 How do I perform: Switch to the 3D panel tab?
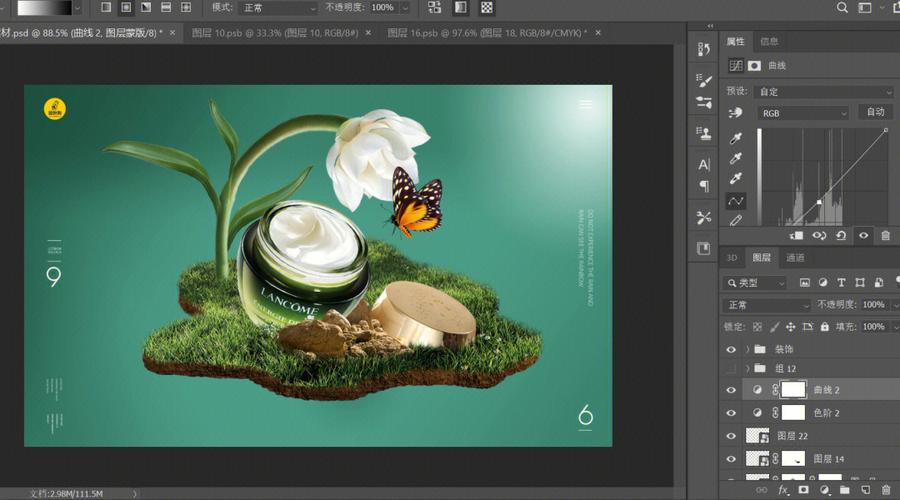tap(732, 258)
